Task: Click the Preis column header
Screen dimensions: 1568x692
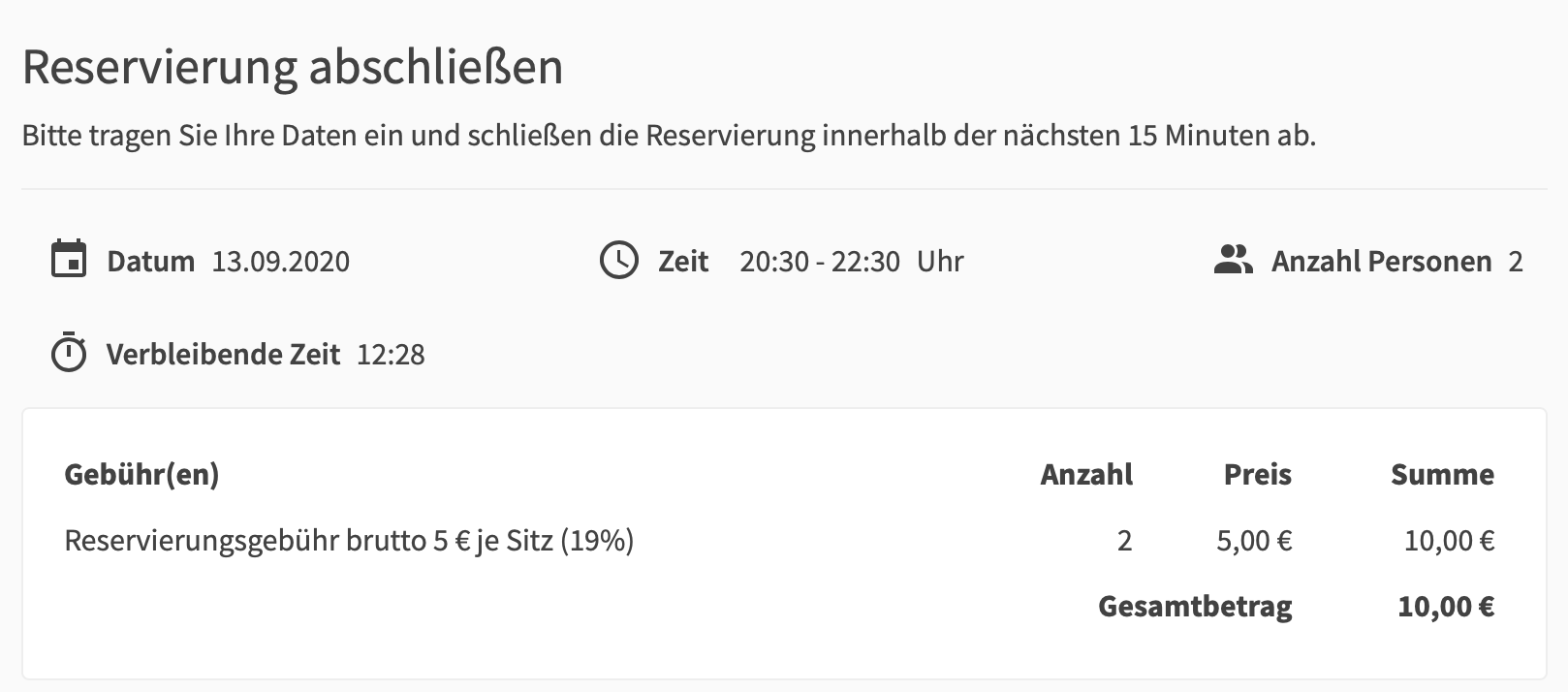Action: click(1258, 475)
